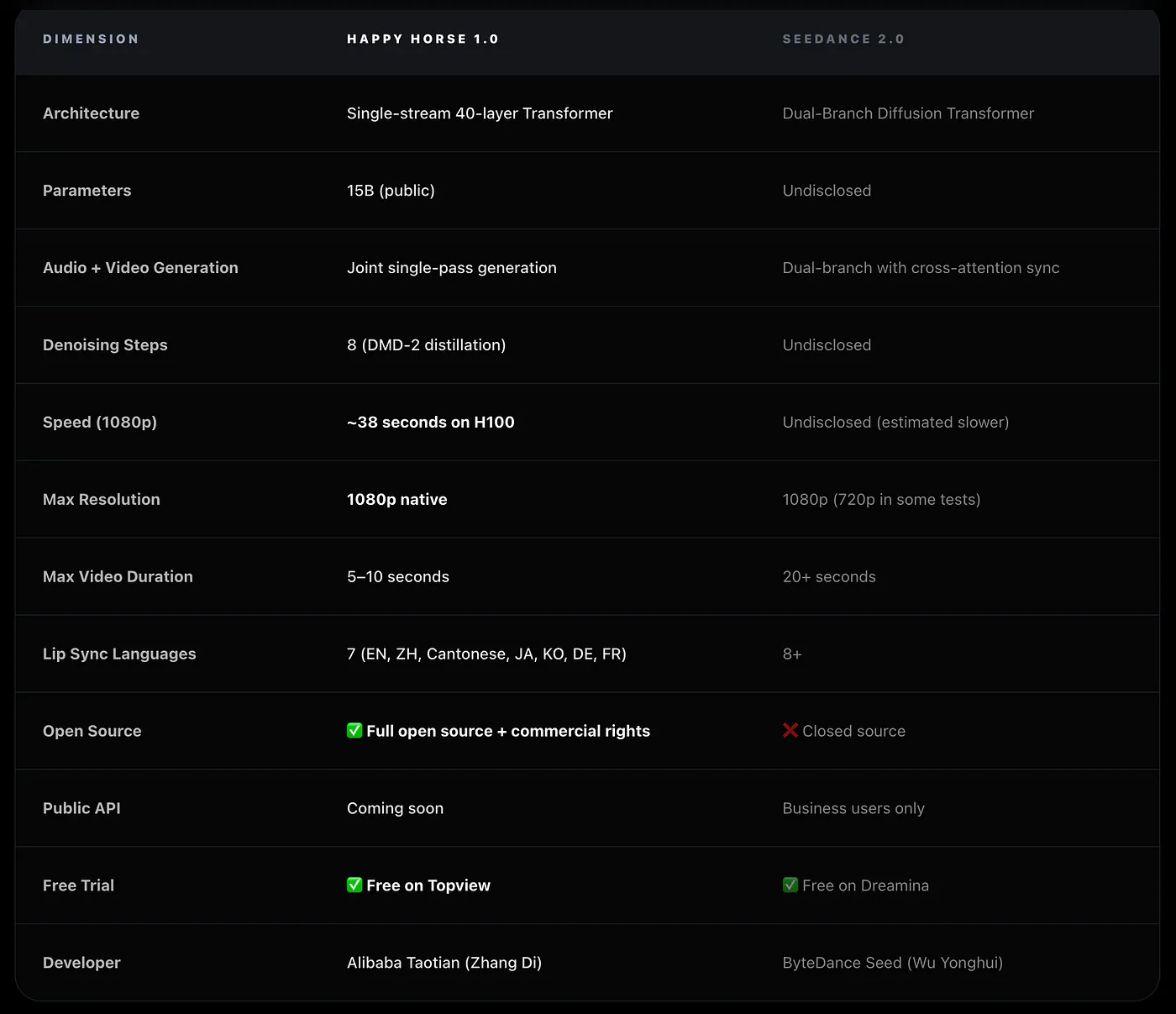Click the 1080p native cell
This screenshot has height=1014, width=1176.
click(x=396, y=500)
